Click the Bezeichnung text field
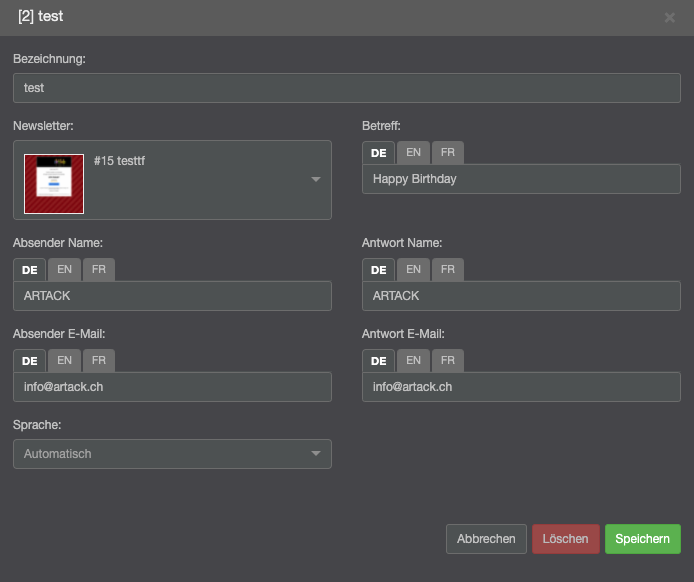This screenshot has width=694, height=582. (x=347, y=88)
